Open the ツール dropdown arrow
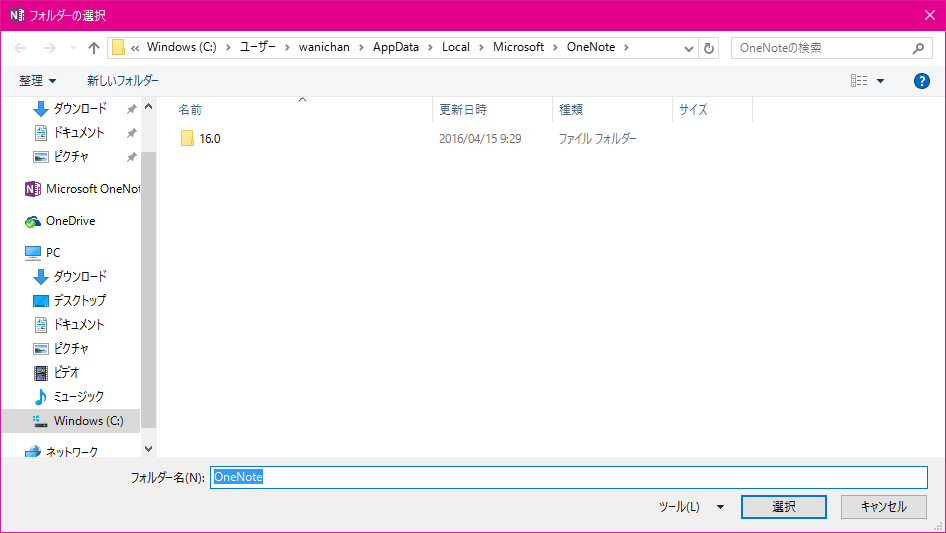This screenshot has height=533, width=946. coord(720,507)
